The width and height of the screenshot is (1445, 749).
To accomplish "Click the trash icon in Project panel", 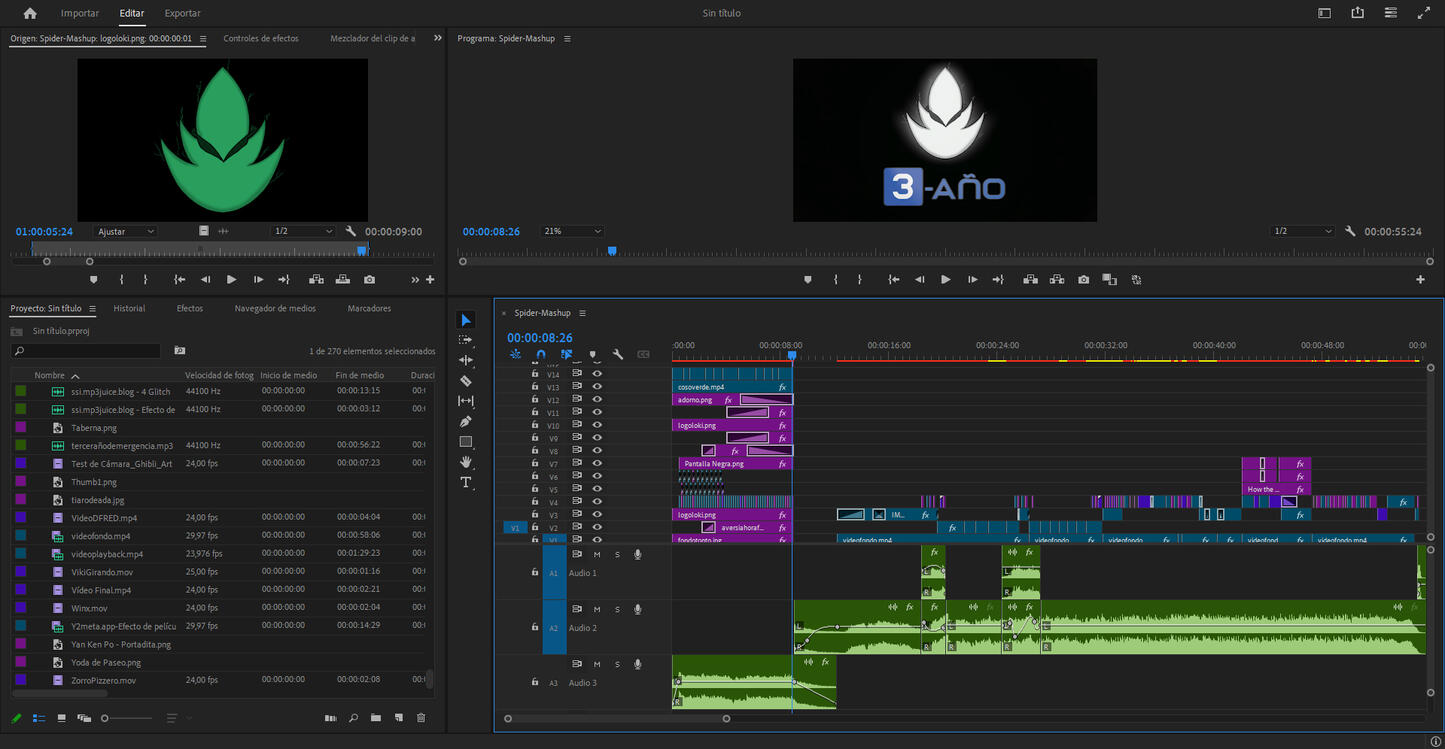I will (x=421, y=718).
